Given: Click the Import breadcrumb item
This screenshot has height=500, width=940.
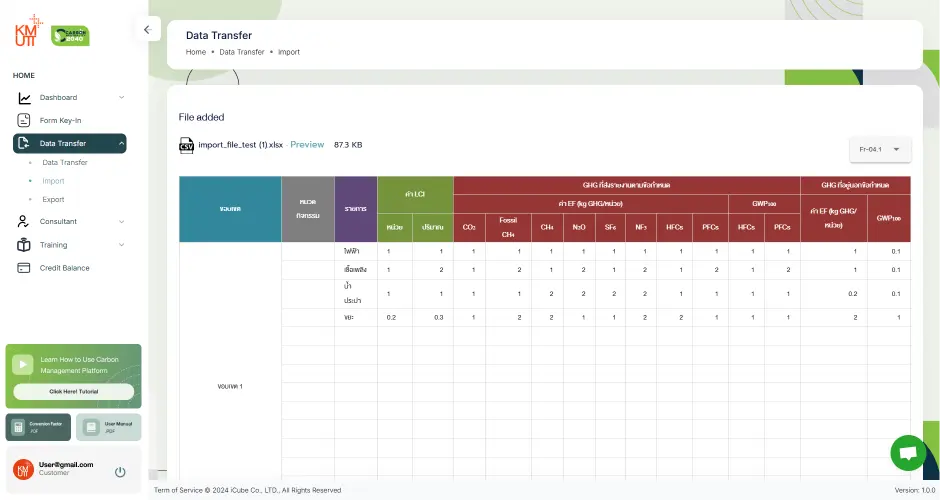Looking at the screenshot, I should (x=288, y=52).
